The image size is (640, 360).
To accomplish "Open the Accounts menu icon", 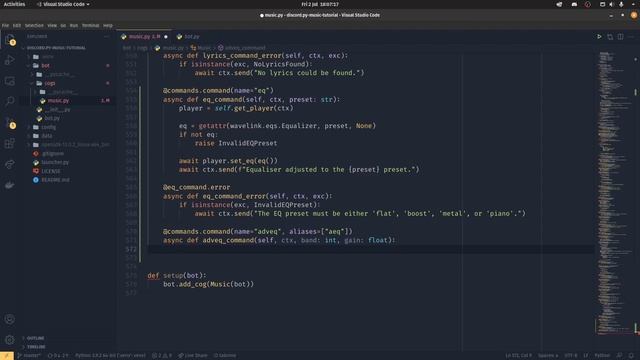I will [10, 319].
